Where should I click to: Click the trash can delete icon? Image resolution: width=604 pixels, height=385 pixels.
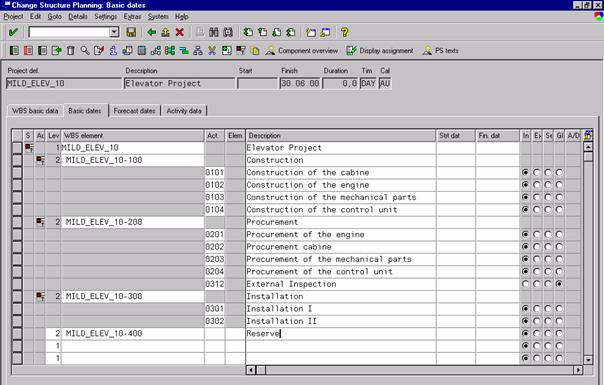pyautogui.click(x=70, y=50)
